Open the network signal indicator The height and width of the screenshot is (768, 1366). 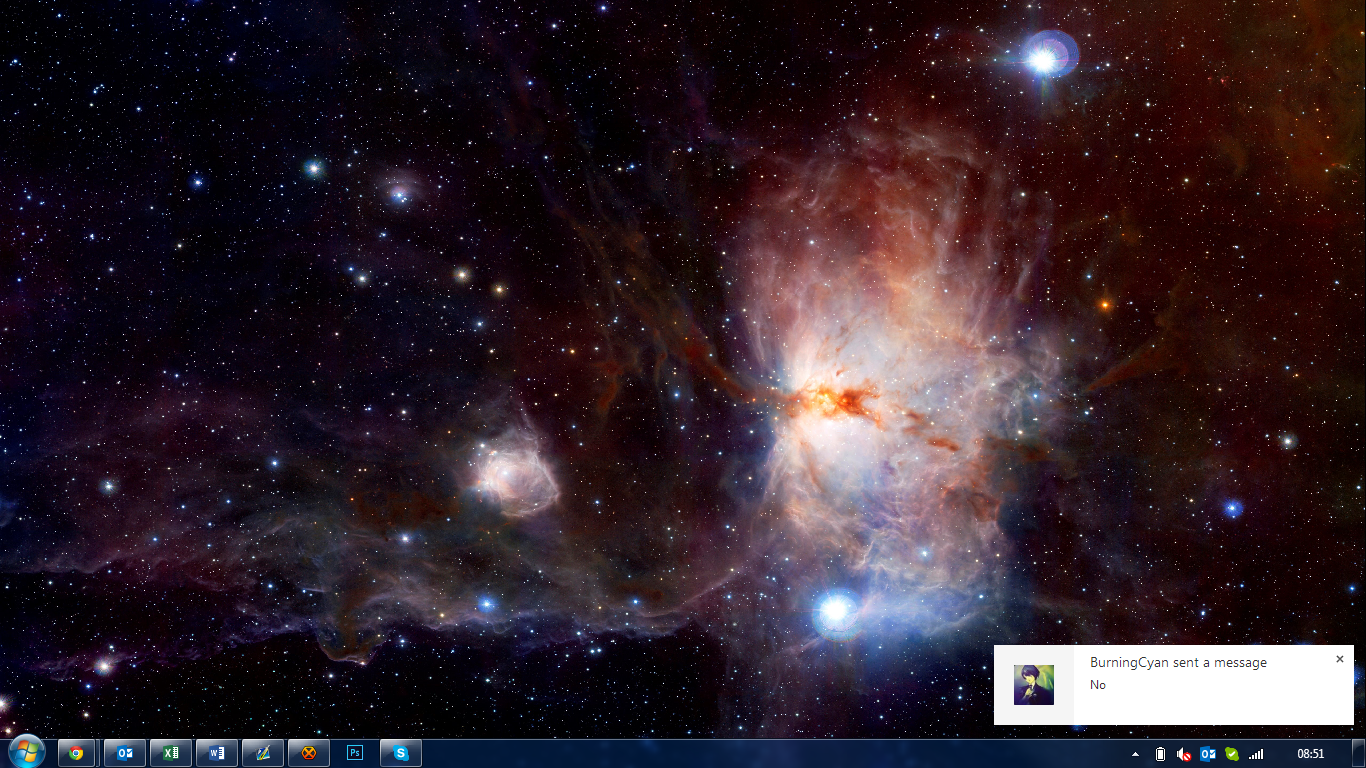point(1256,754)
